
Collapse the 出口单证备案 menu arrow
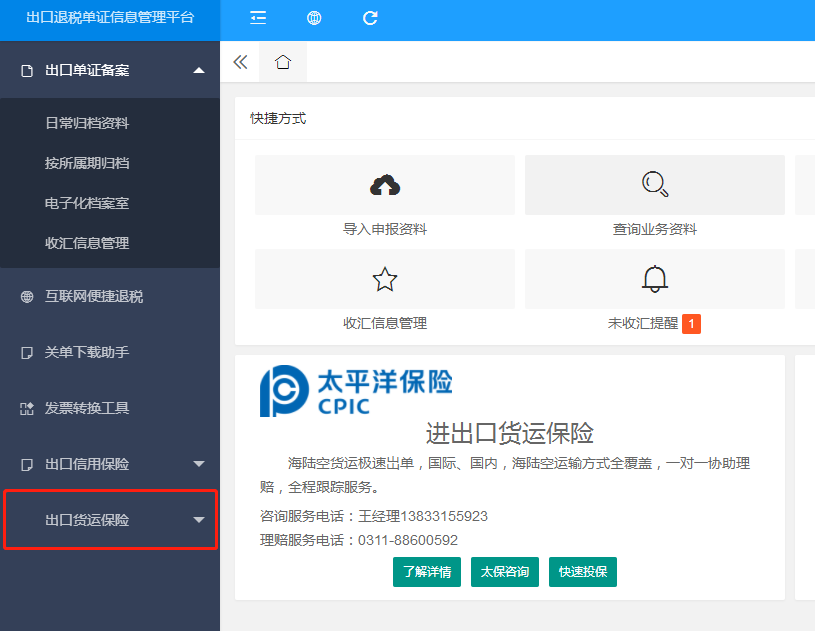pos(199,71)
